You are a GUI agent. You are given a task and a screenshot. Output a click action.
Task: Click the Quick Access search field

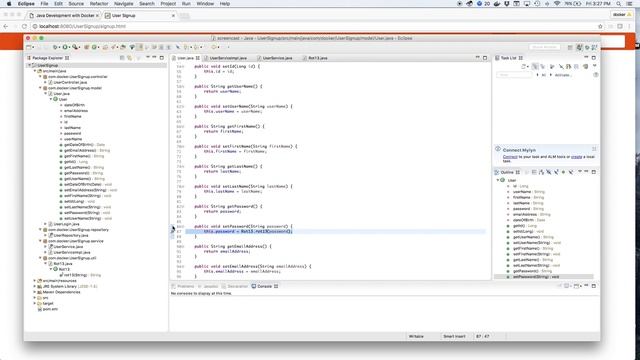pos(544,47)
